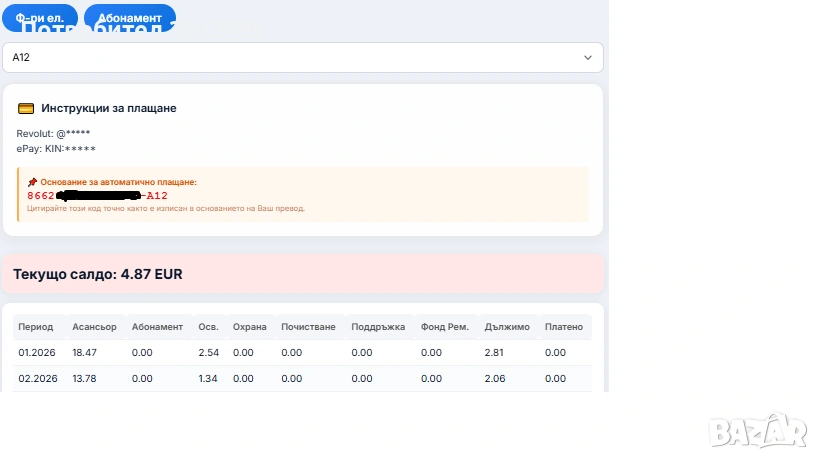
Task: Click the Фонд Рем. column header
Action: [445, 327]
